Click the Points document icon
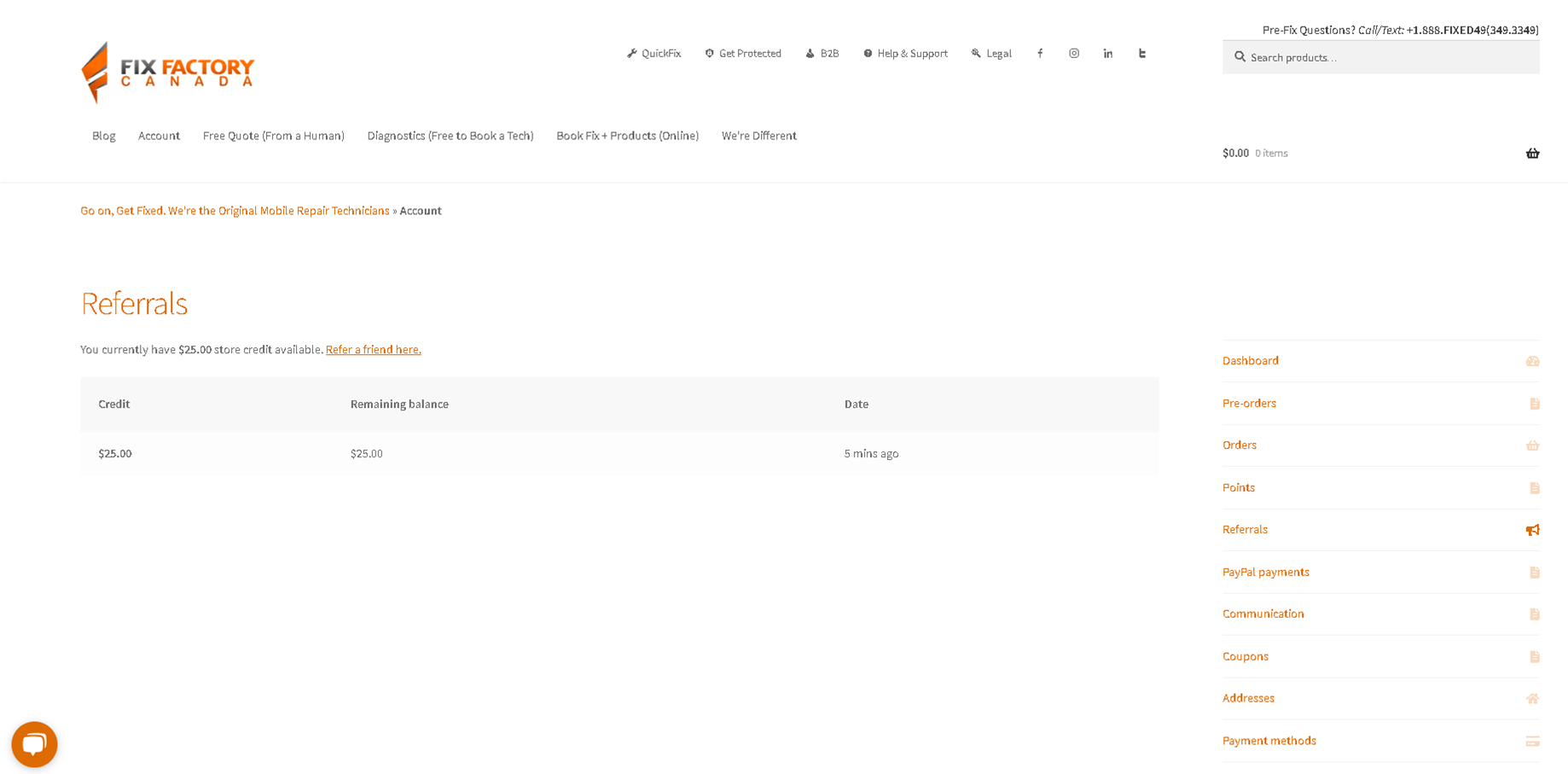The height and width of the screenshot is (774, 1568). tap(1534, 488)
